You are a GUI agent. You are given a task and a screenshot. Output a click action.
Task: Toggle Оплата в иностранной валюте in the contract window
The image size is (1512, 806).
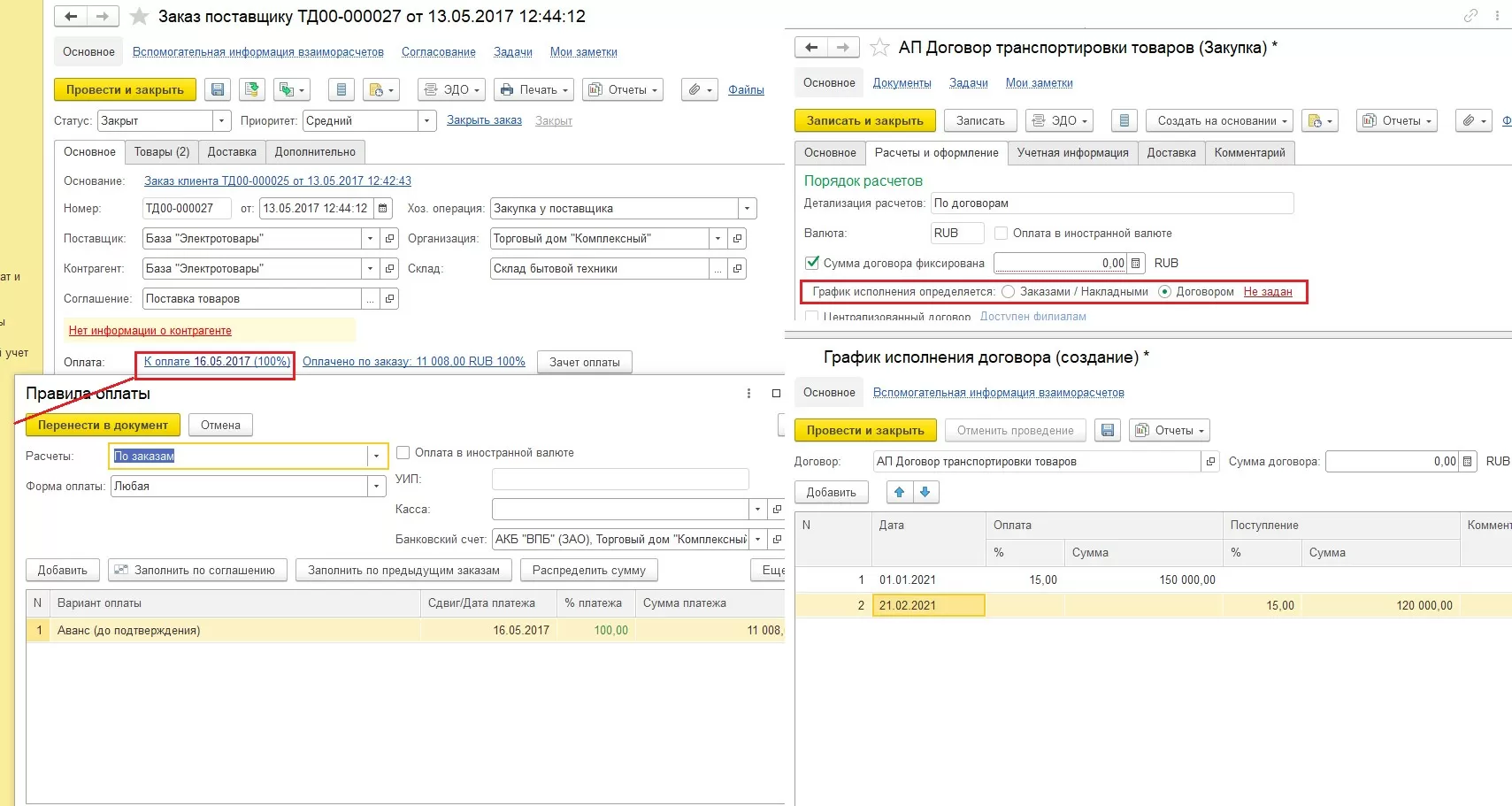pos(1002,234)
